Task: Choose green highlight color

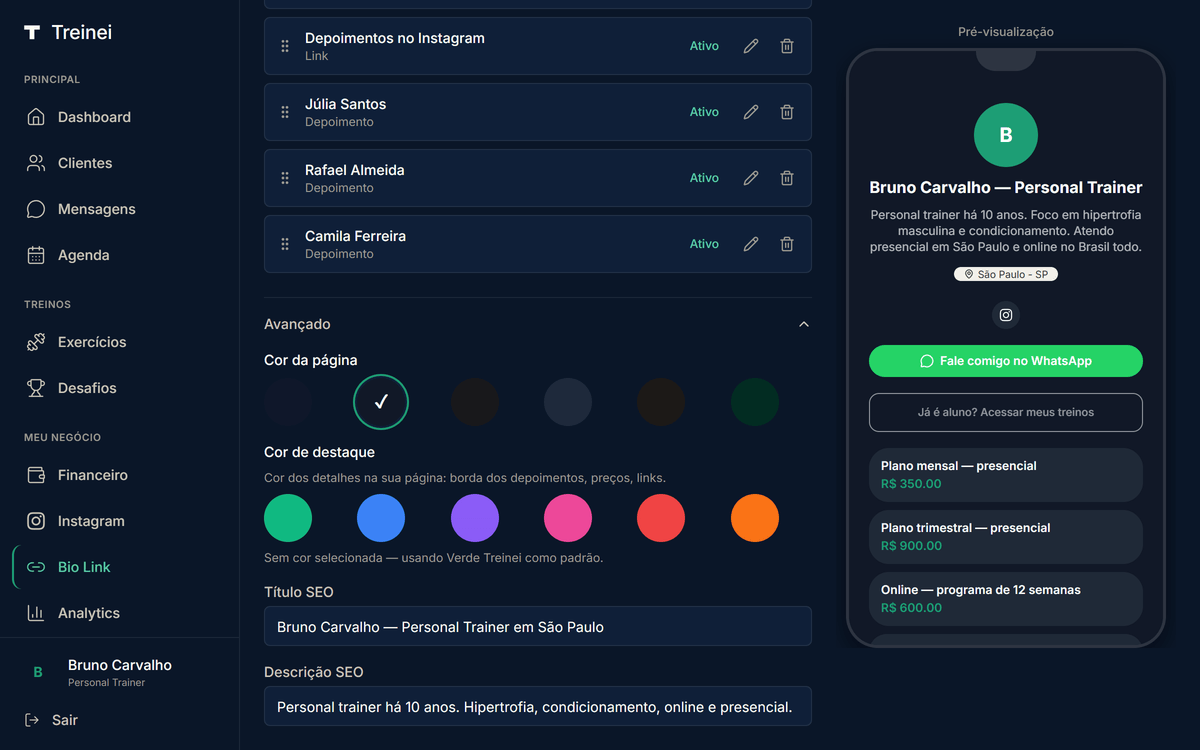Action: pyautogui.click(x=288, y=518)
